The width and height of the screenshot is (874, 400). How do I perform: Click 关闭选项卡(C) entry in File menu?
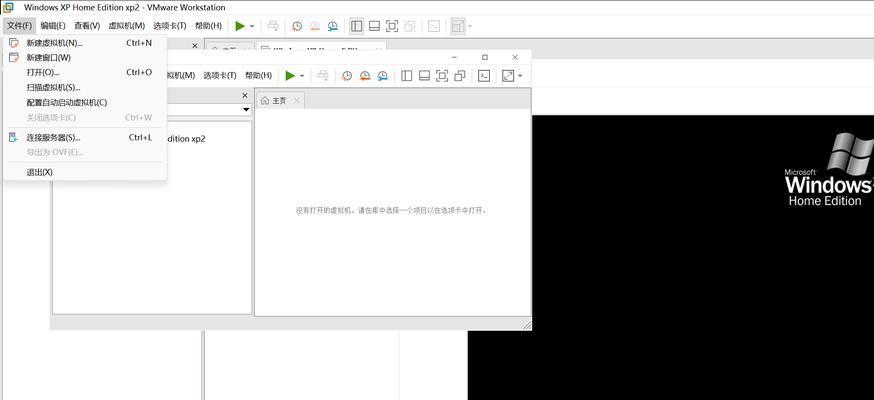85,118
